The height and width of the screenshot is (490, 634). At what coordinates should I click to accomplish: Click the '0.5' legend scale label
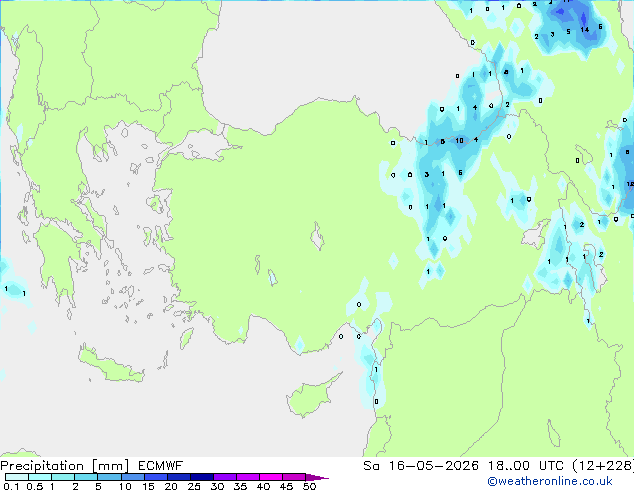click(x=34, y=486)
